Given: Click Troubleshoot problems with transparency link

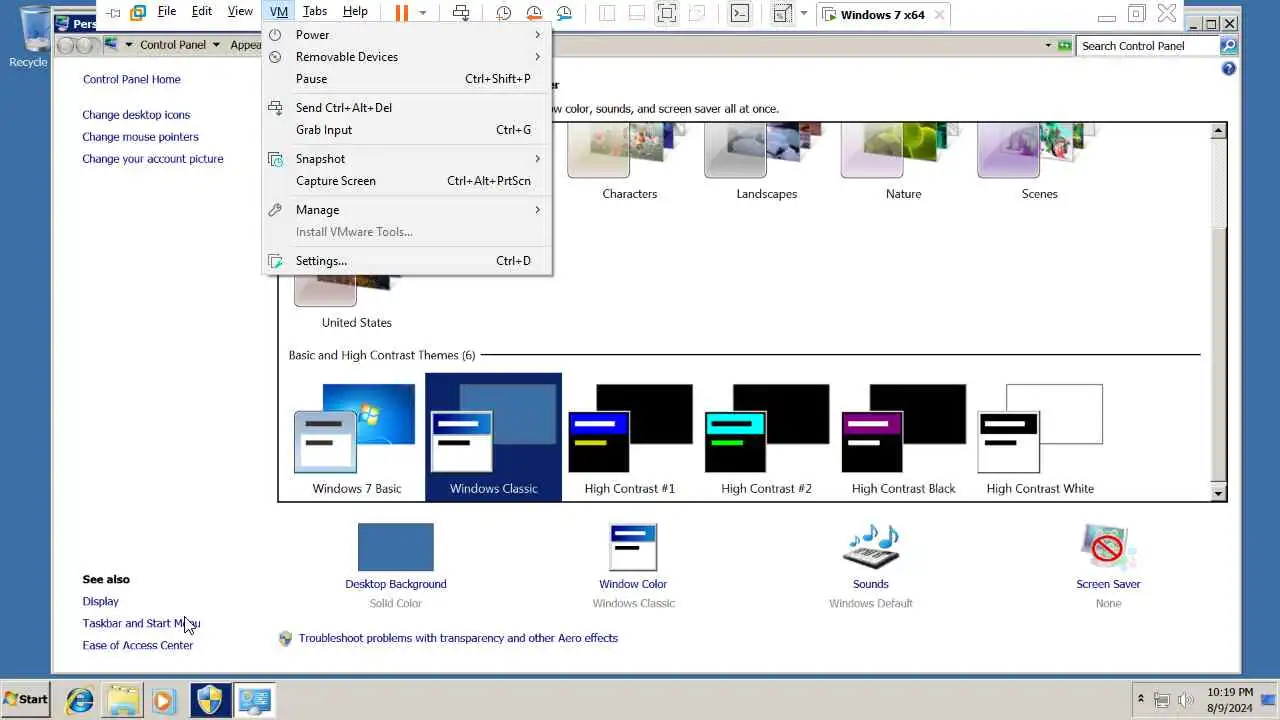Looking at the screenshot, I should click(458, 638).
